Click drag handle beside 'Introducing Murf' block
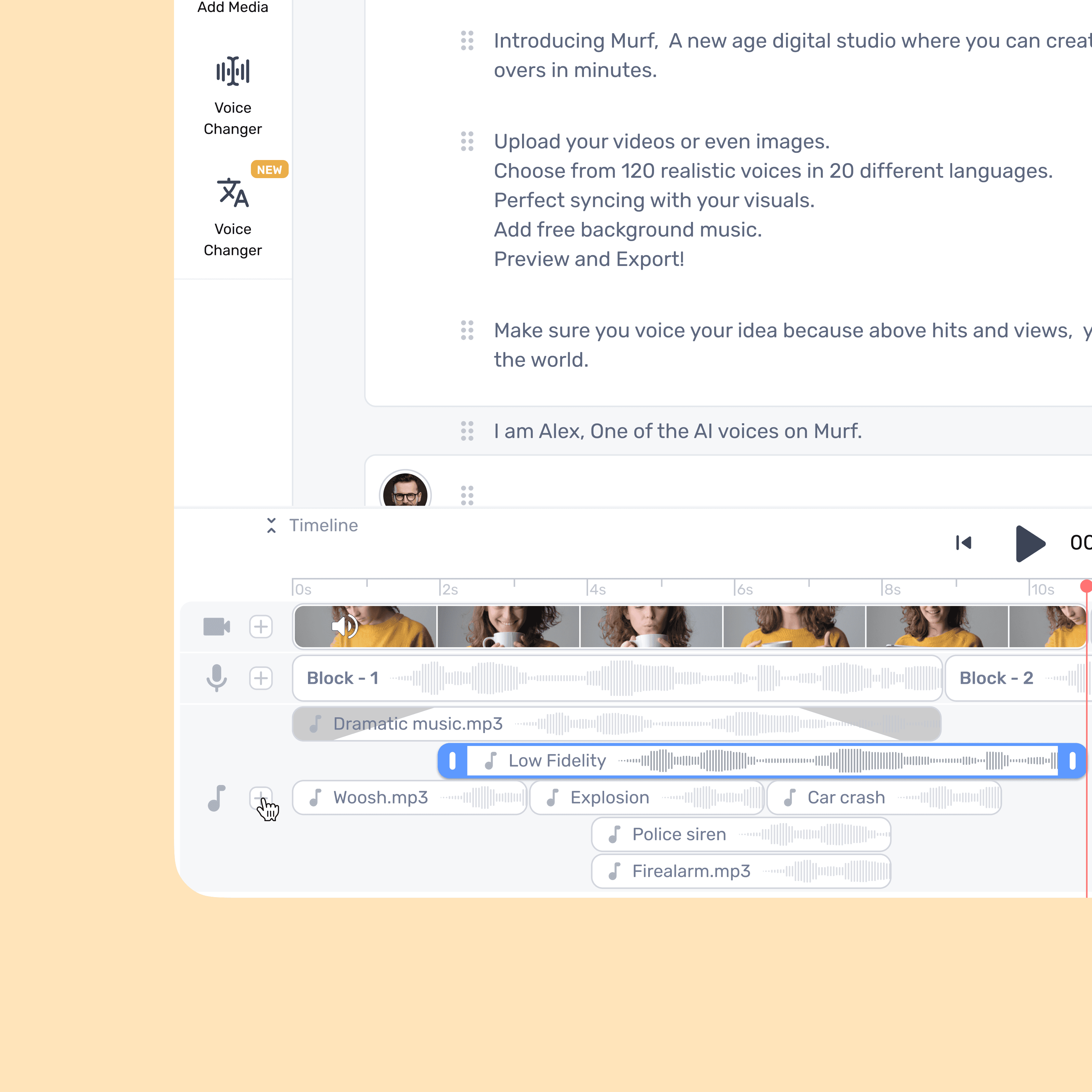 (467, 41)
